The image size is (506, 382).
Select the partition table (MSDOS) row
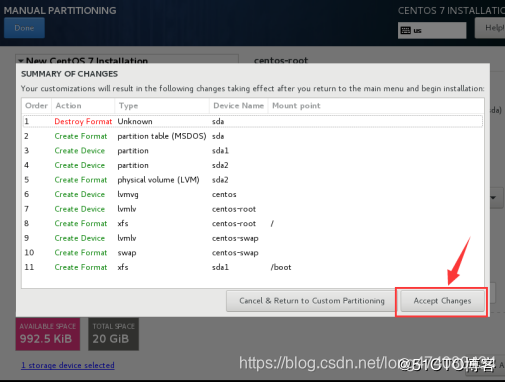pos(253,136)
